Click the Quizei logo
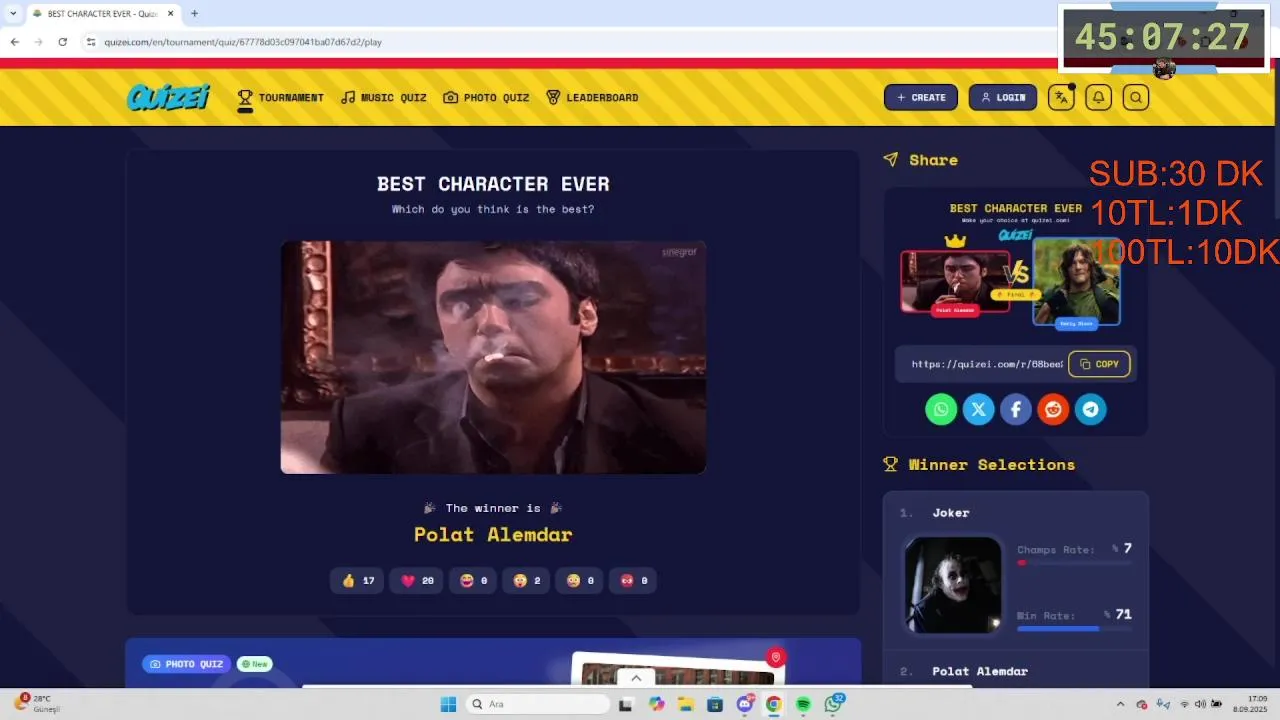Screen dimensions: 1280x720 click(168, 97)
